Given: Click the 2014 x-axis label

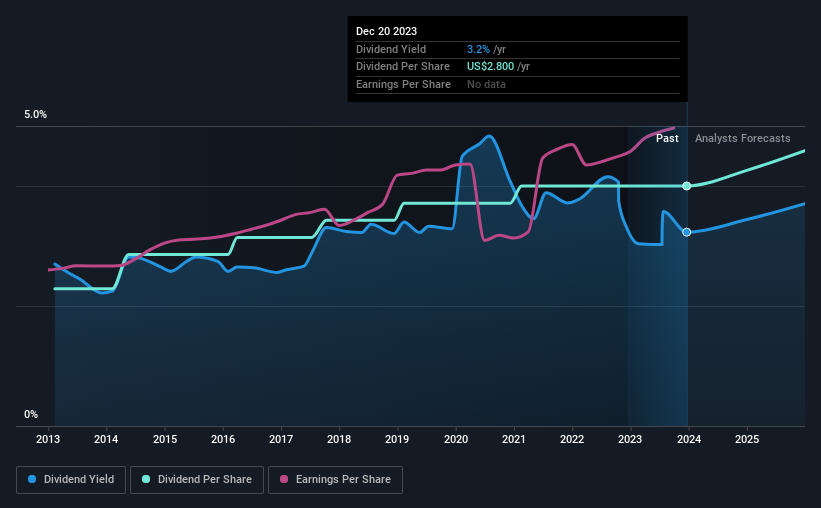Looking at the screenshot, I should pos(106,439).
